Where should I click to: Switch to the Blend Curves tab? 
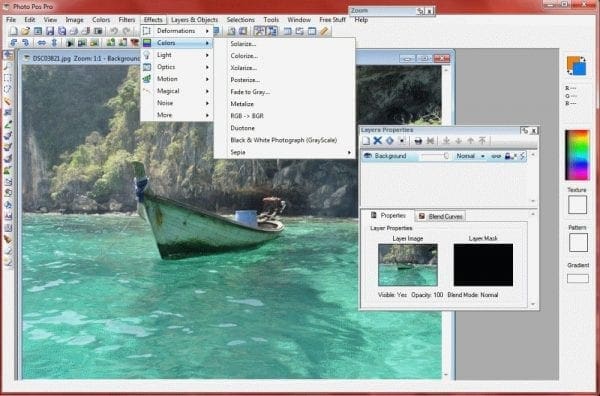coord(441,216)
